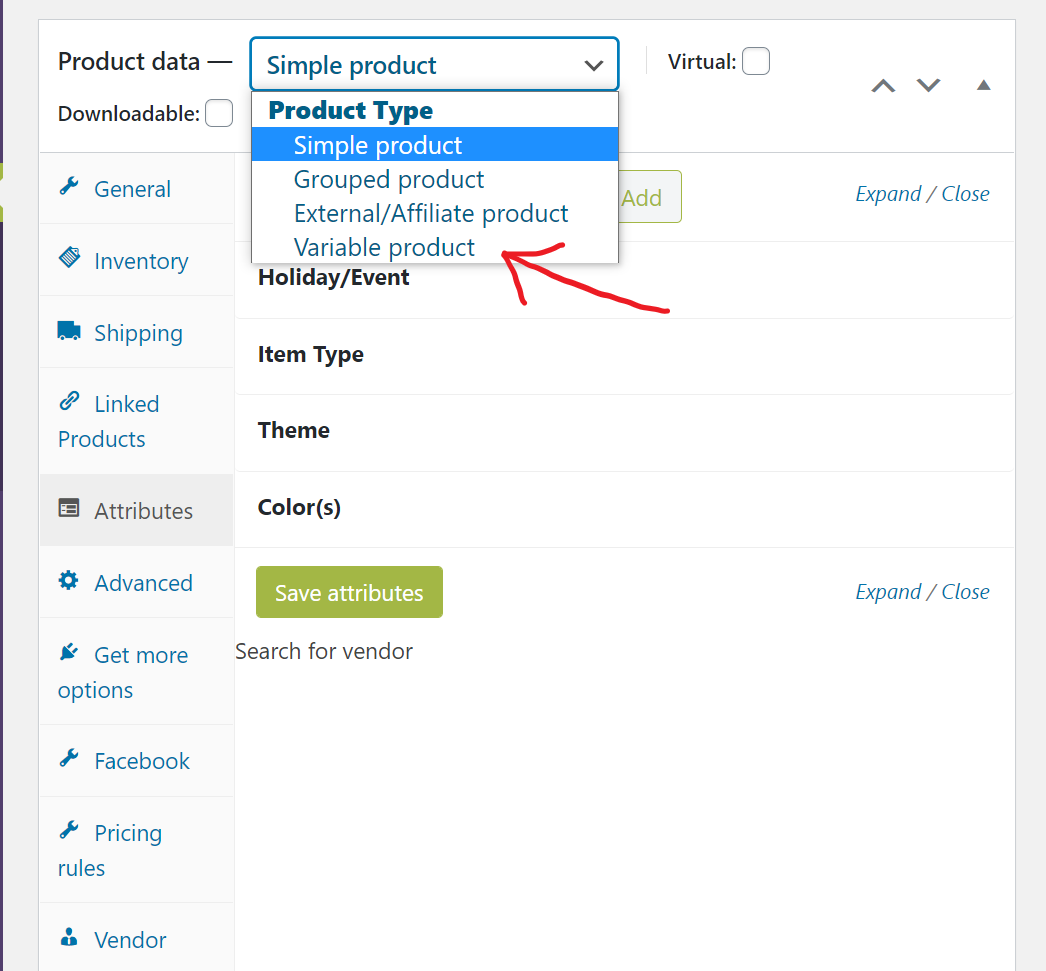Click the Attributes list icon
This screenshot has height=971, width=1046.
click(69, 508)
